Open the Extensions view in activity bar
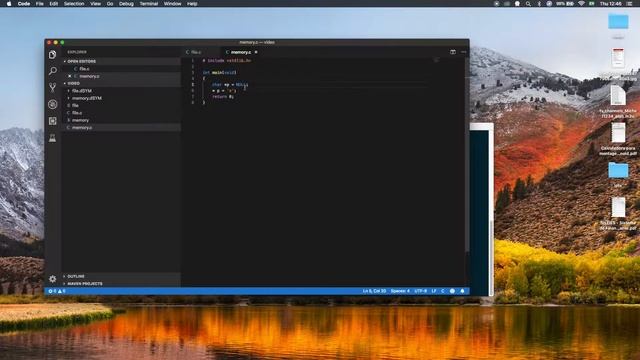 (53, 121)
